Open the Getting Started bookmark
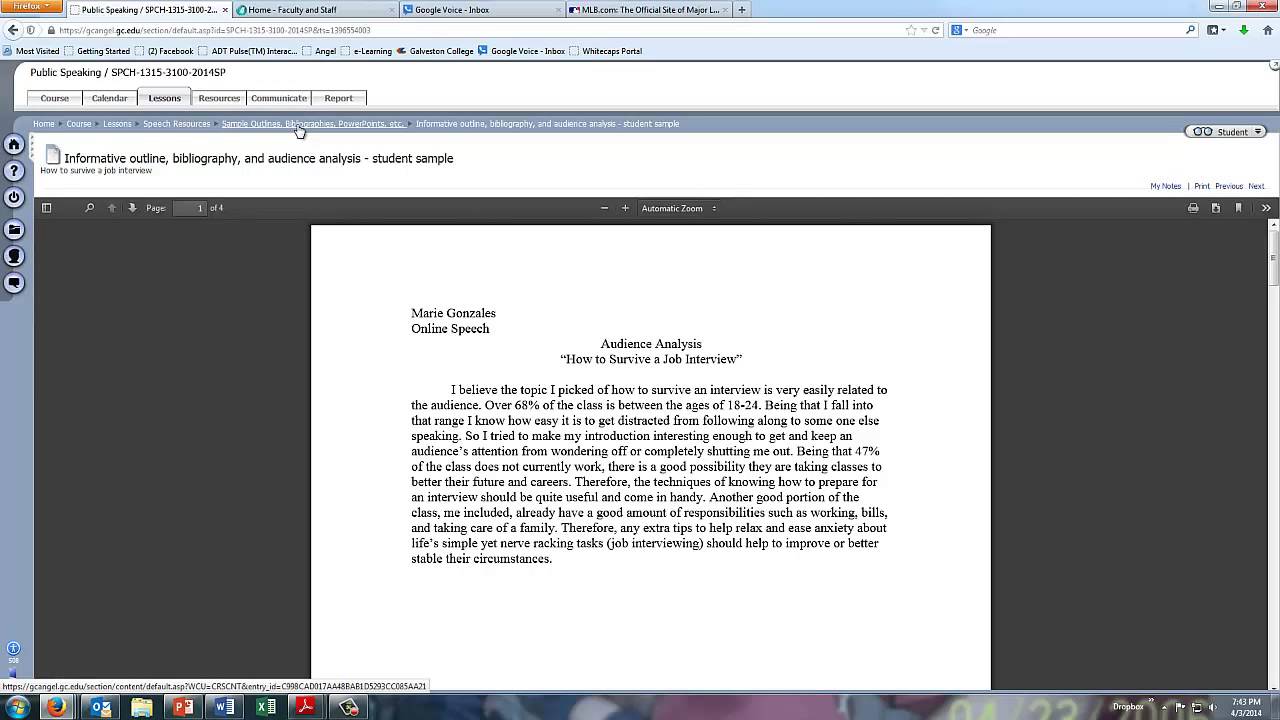 coord(98,51)
